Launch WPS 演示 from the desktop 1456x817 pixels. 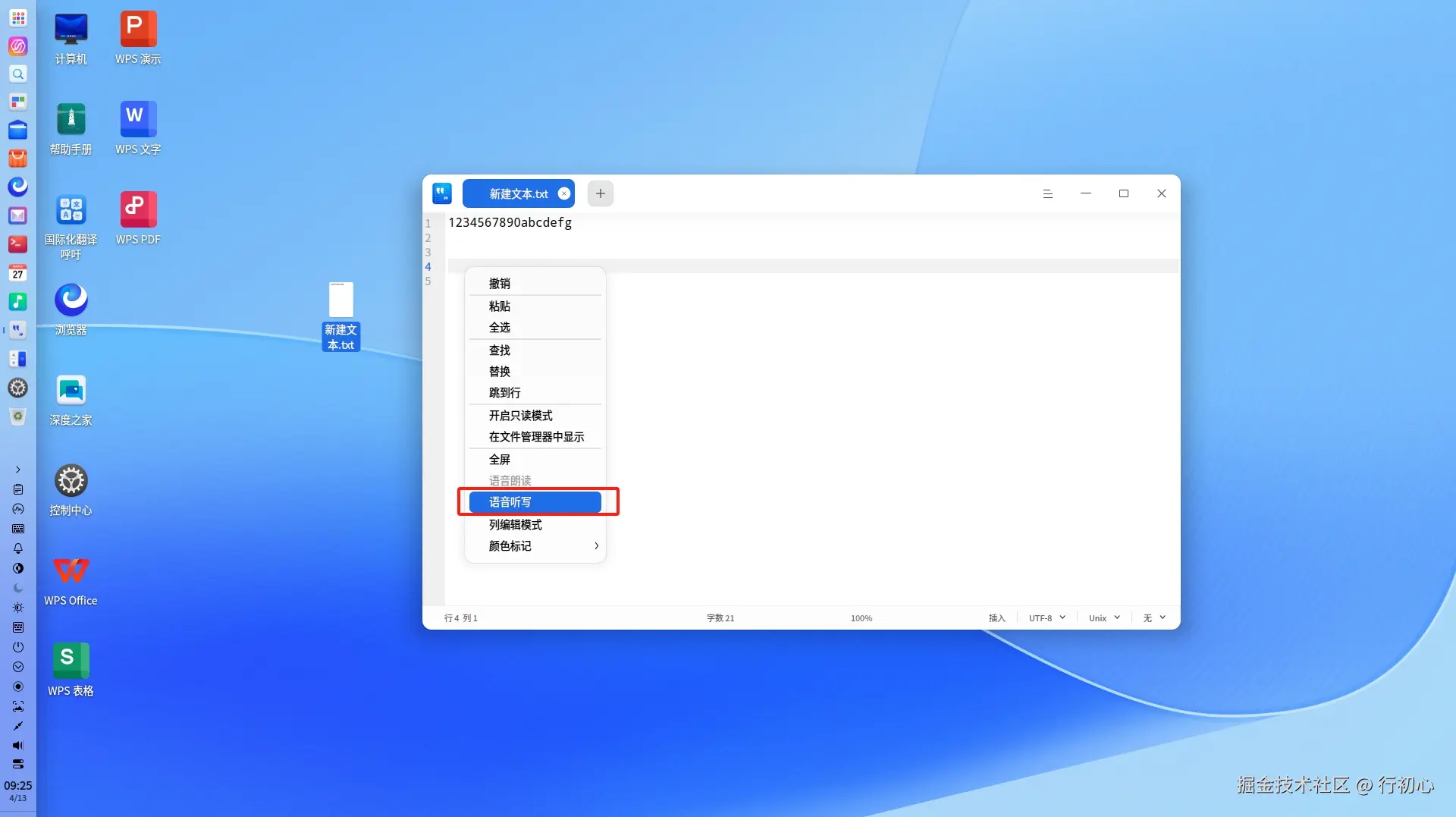point(138,39)
